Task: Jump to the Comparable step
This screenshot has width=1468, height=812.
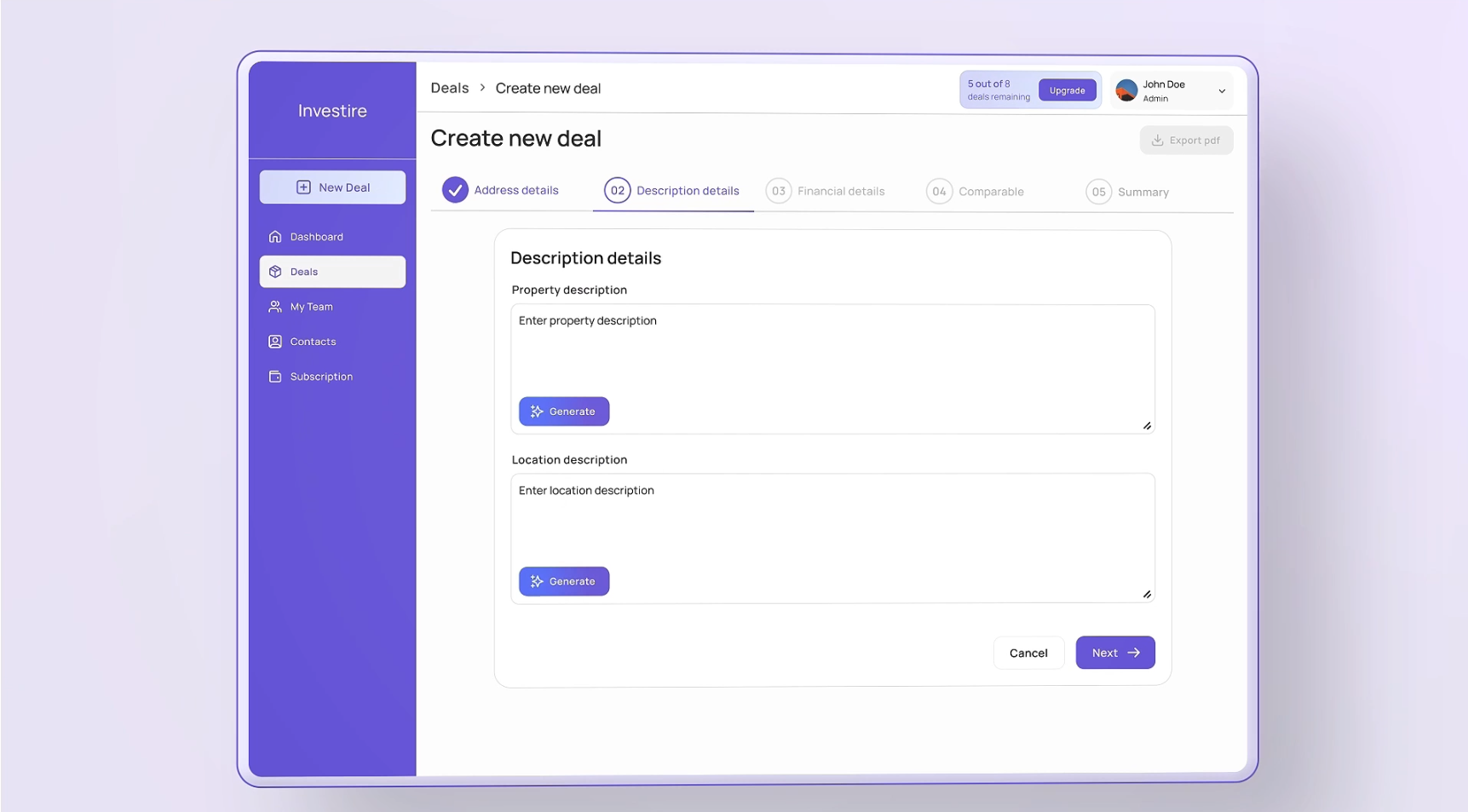Action: click(x=976, y=192)
